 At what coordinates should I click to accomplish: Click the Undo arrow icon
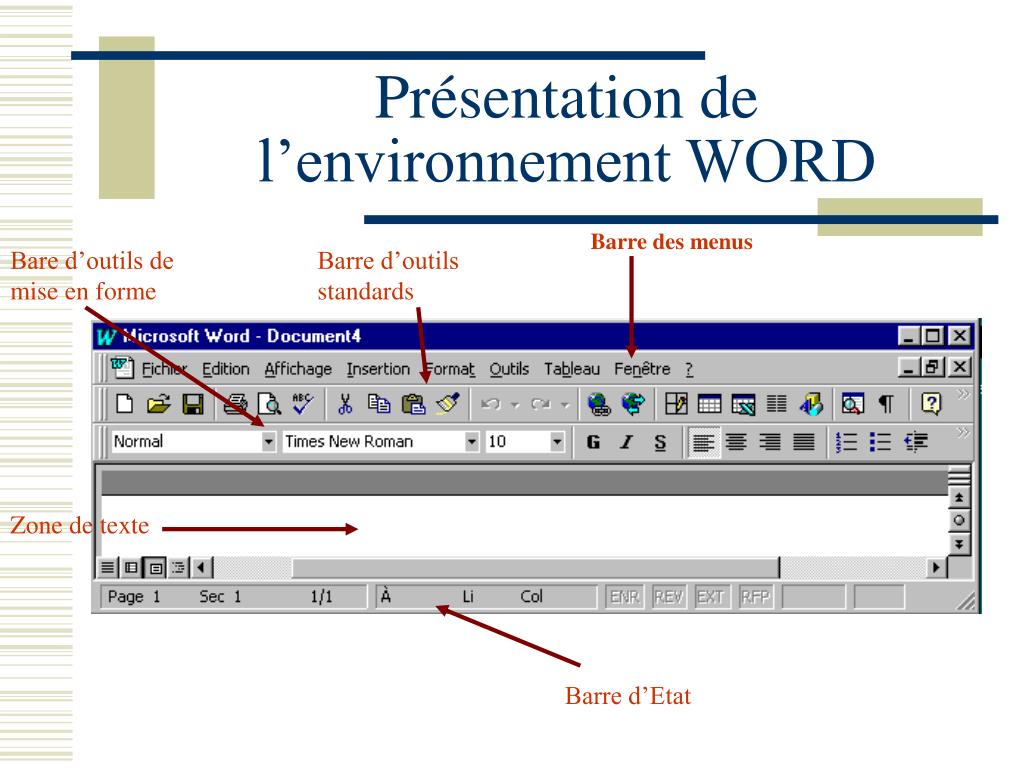[x=490, y=405]
